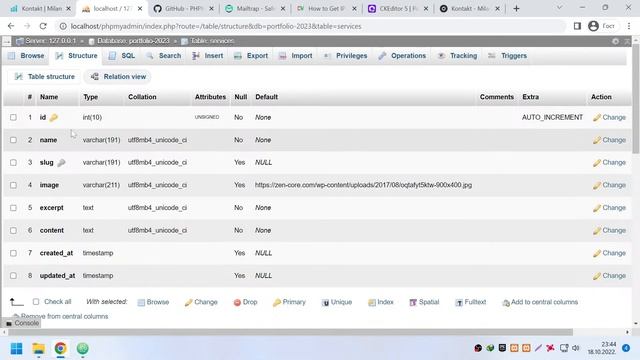This screenshot has height=360, width=640.
Task: Click the primary key icon beside id
Action: click(53, 118)
